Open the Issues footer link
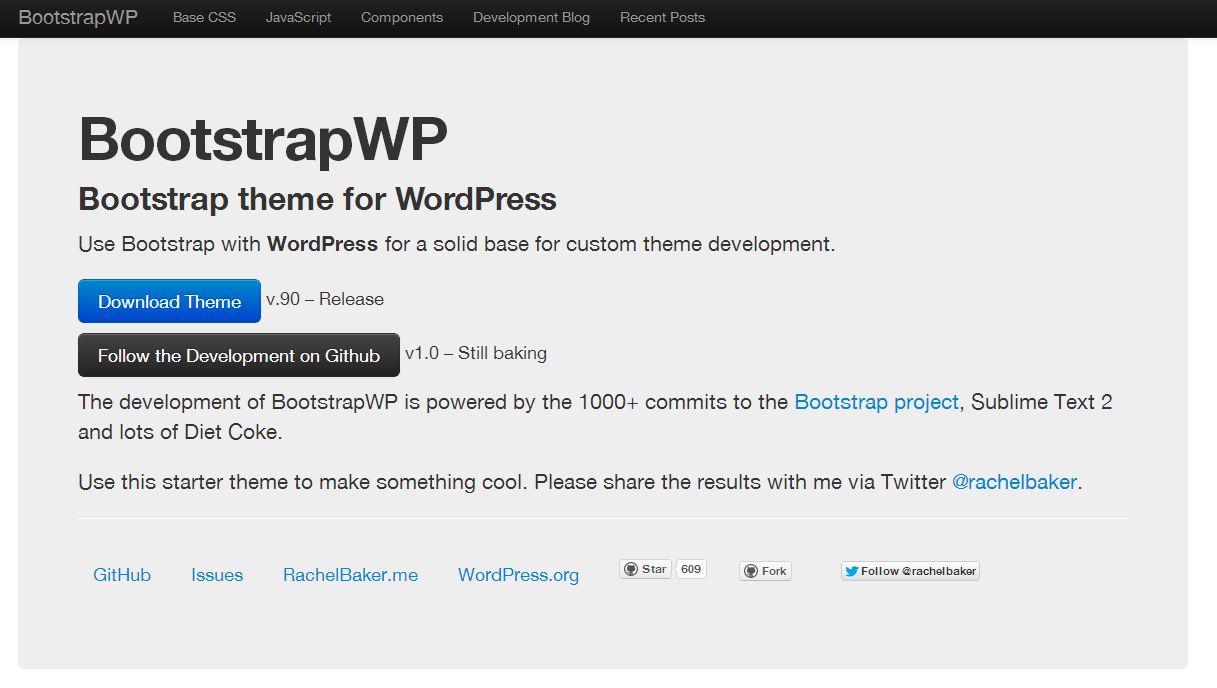 (x=217, y=575)
